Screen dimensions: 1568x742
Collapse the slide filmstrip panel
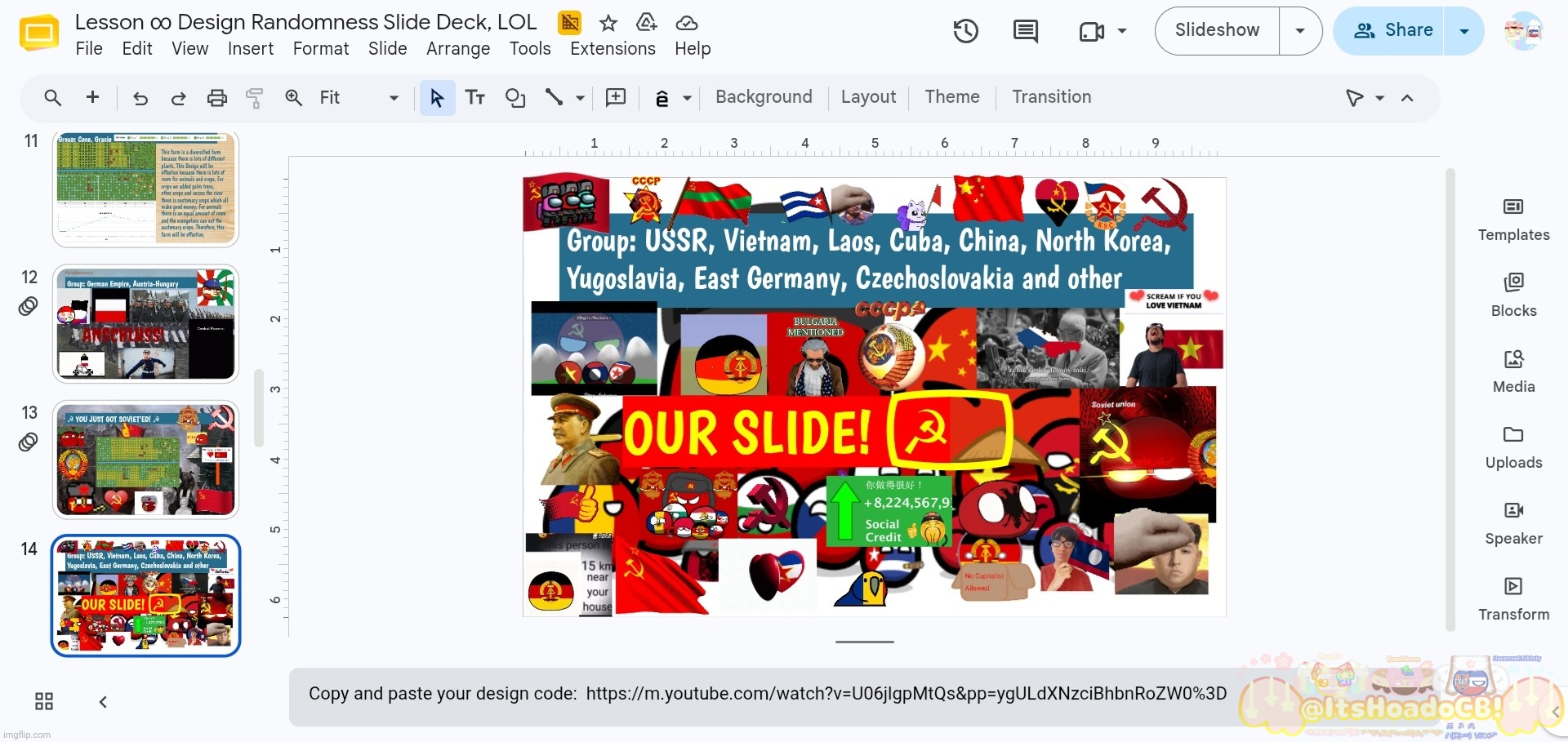click(x=103, y=702)
